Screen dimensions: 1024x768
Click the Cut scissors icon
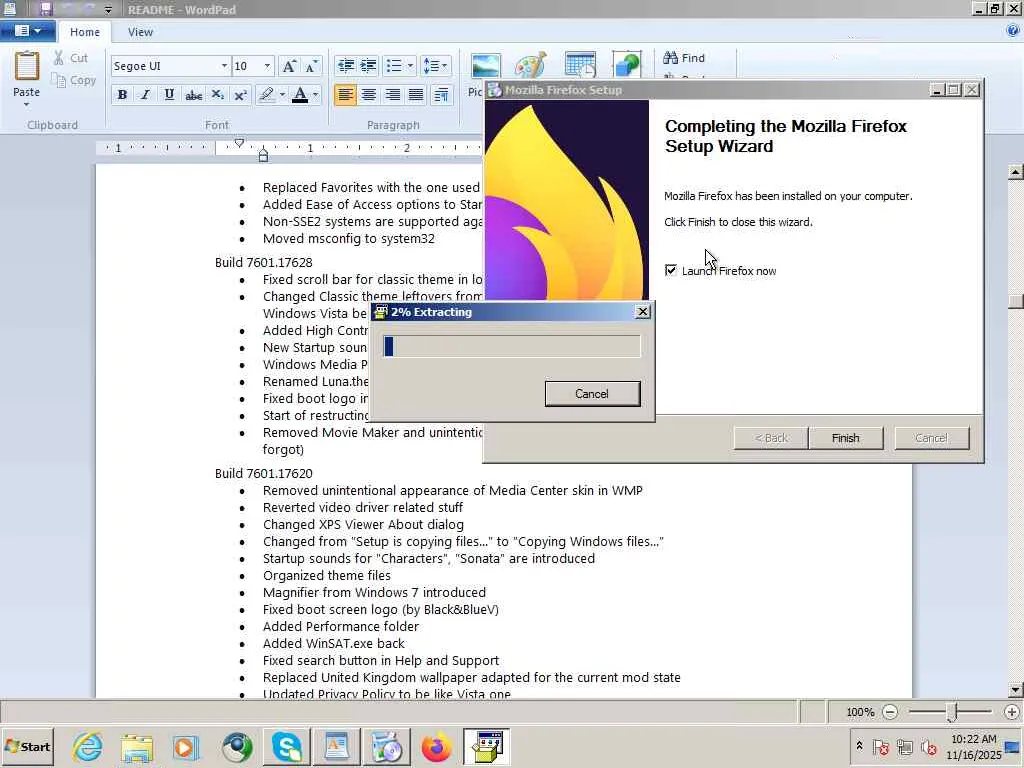tap(59, 58)
